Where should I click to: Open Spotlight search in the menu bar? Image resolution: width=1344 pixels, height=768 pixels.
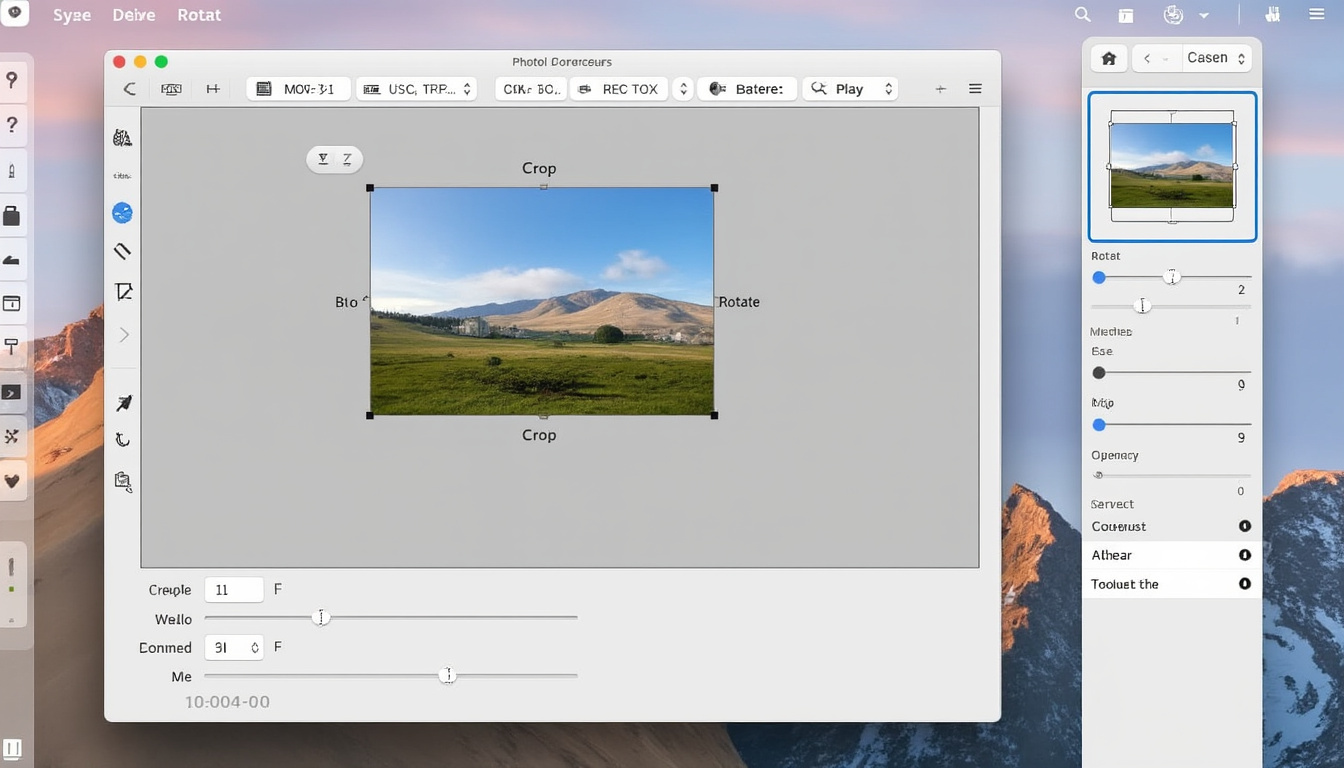click(1082, 15)
